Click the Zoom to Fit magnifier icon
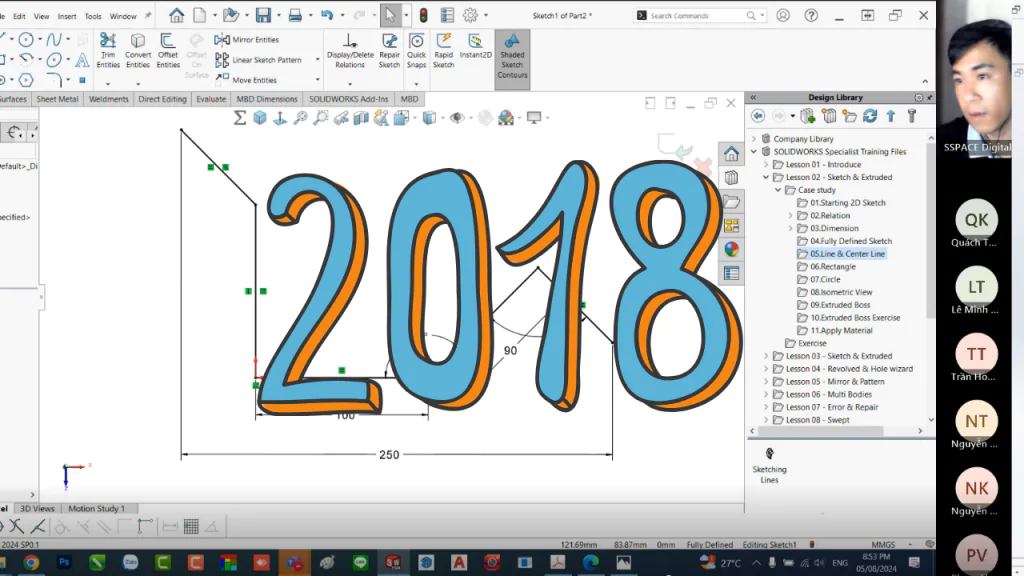This screenshot has height=576, width=1024. click(x=300, y=118)
